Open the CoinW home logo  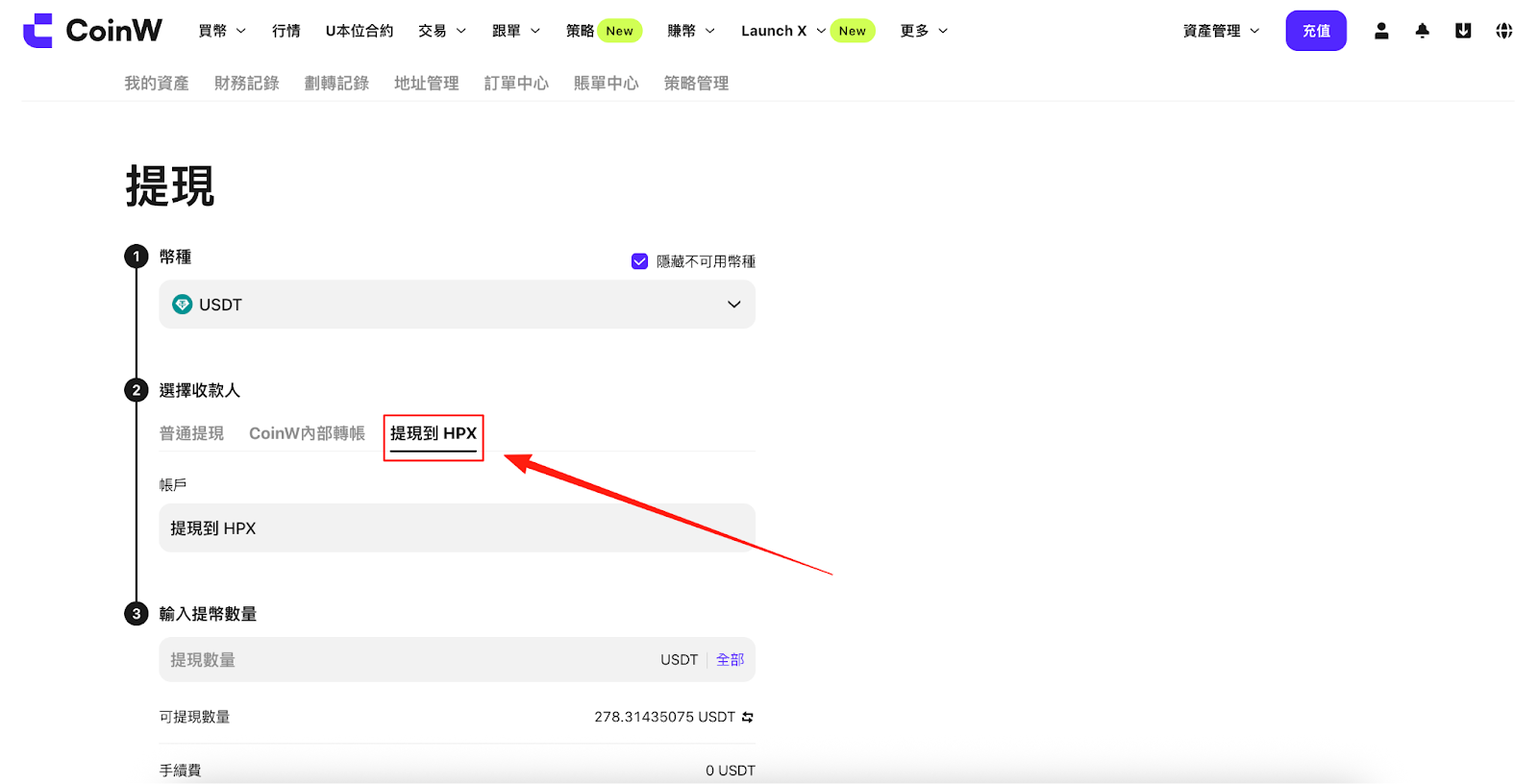coord(92,31)
